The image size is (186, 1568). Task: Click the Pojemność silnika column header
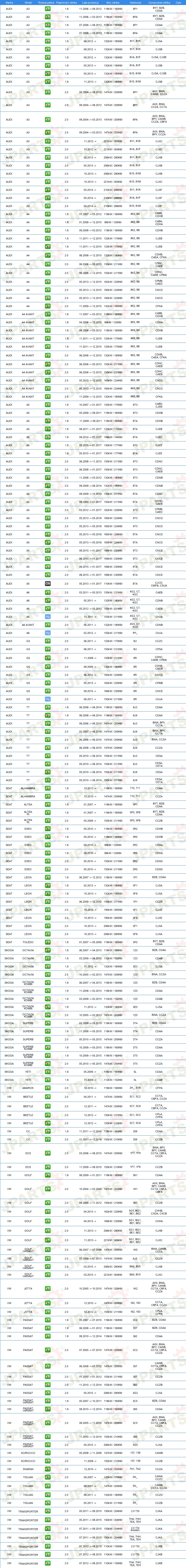point(67,2)
